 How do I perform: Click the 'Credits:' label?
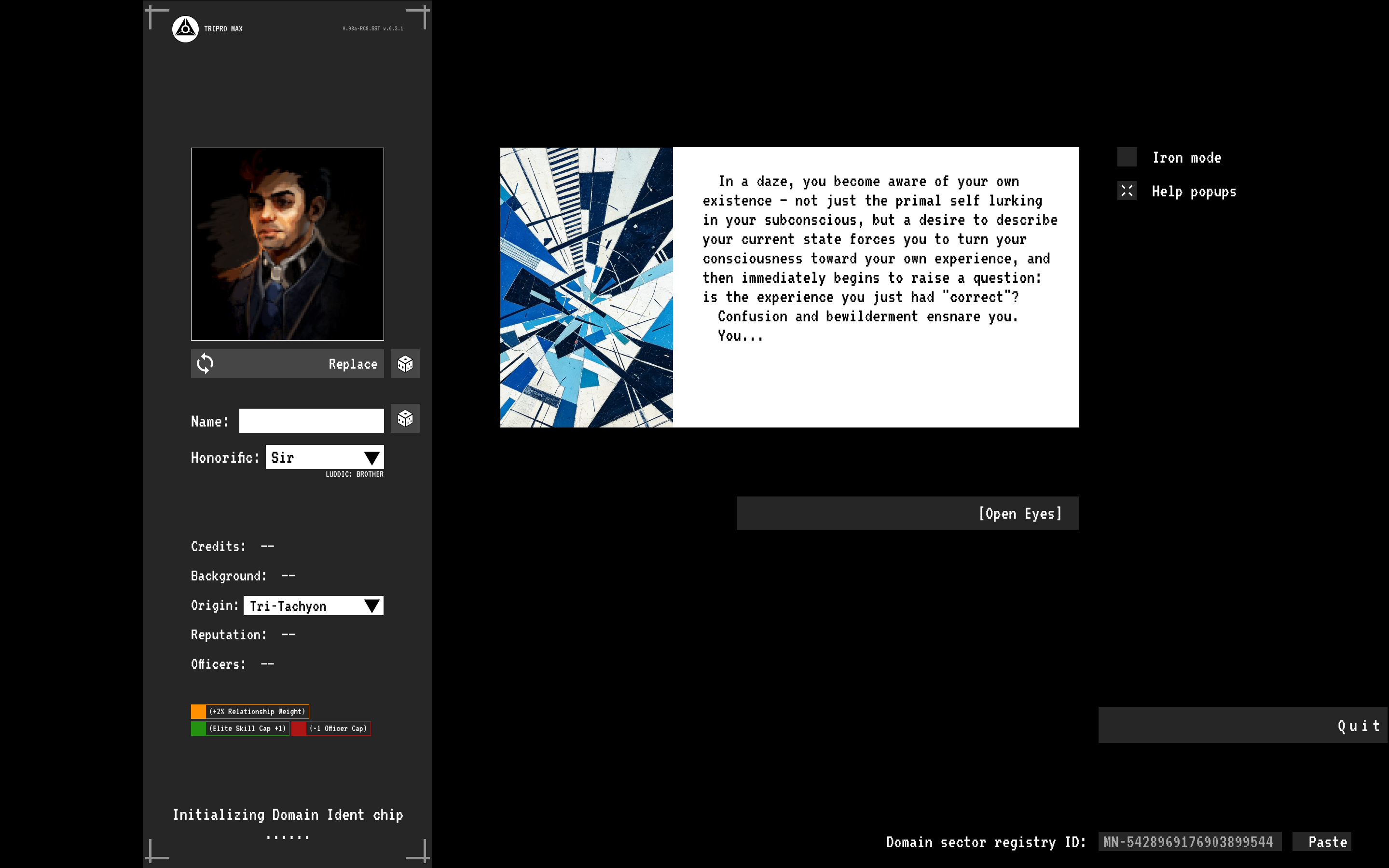(218, 547)
